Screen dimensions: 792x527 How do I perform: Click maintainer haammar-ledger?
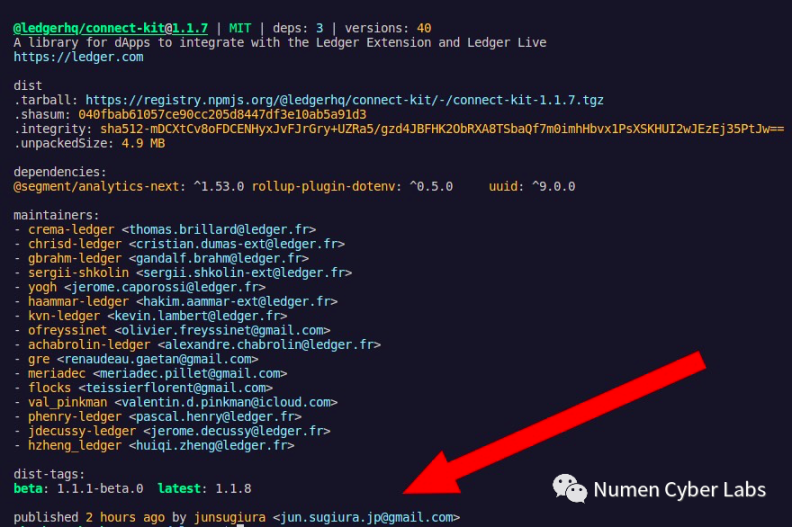(x=78, y=302)
